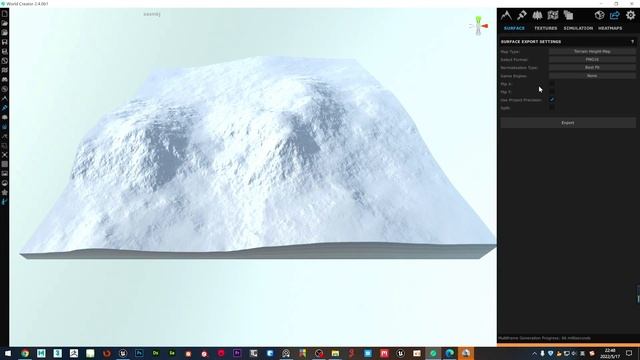Switch to the Heatmaps tab
The width and height of the screenshot is (640, 360).
pyautogui.click(x=610, y=28)
